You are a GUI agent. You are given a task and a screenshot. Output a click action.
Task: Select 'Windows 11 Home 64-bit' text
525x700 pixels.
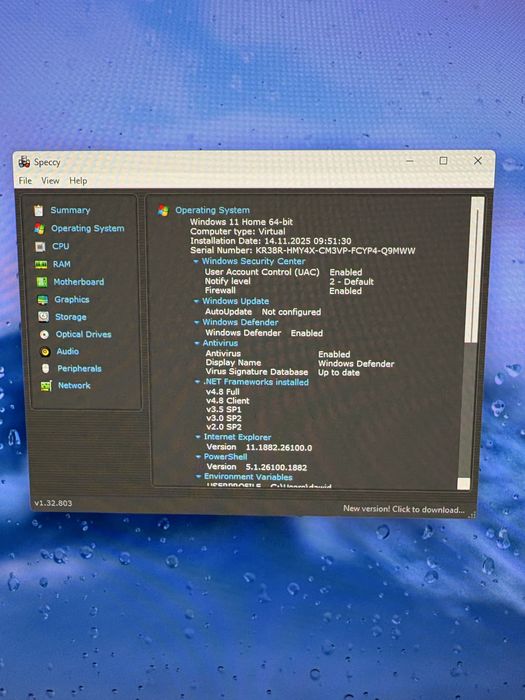242,221
